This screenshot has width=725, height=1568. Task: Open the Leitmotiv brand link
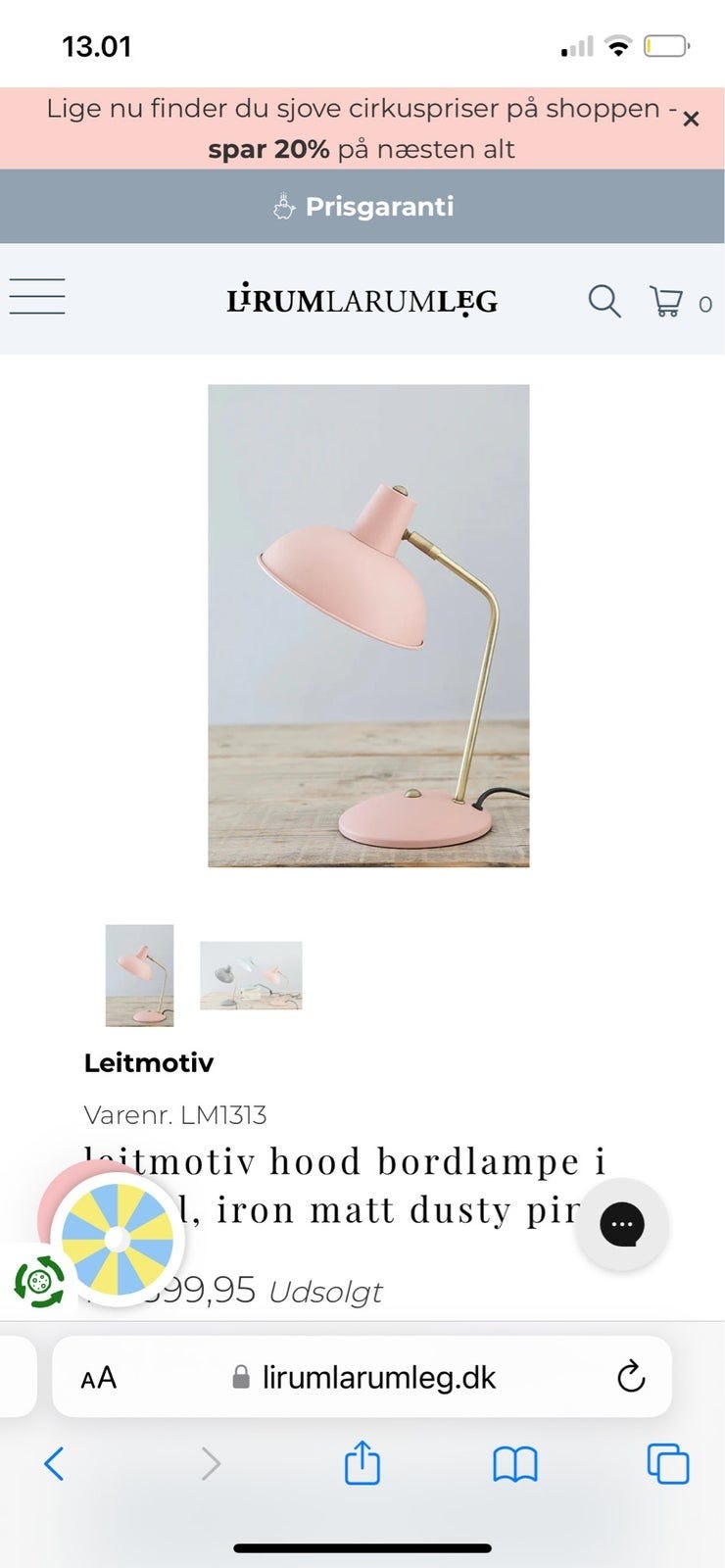tap(149, 1062)
